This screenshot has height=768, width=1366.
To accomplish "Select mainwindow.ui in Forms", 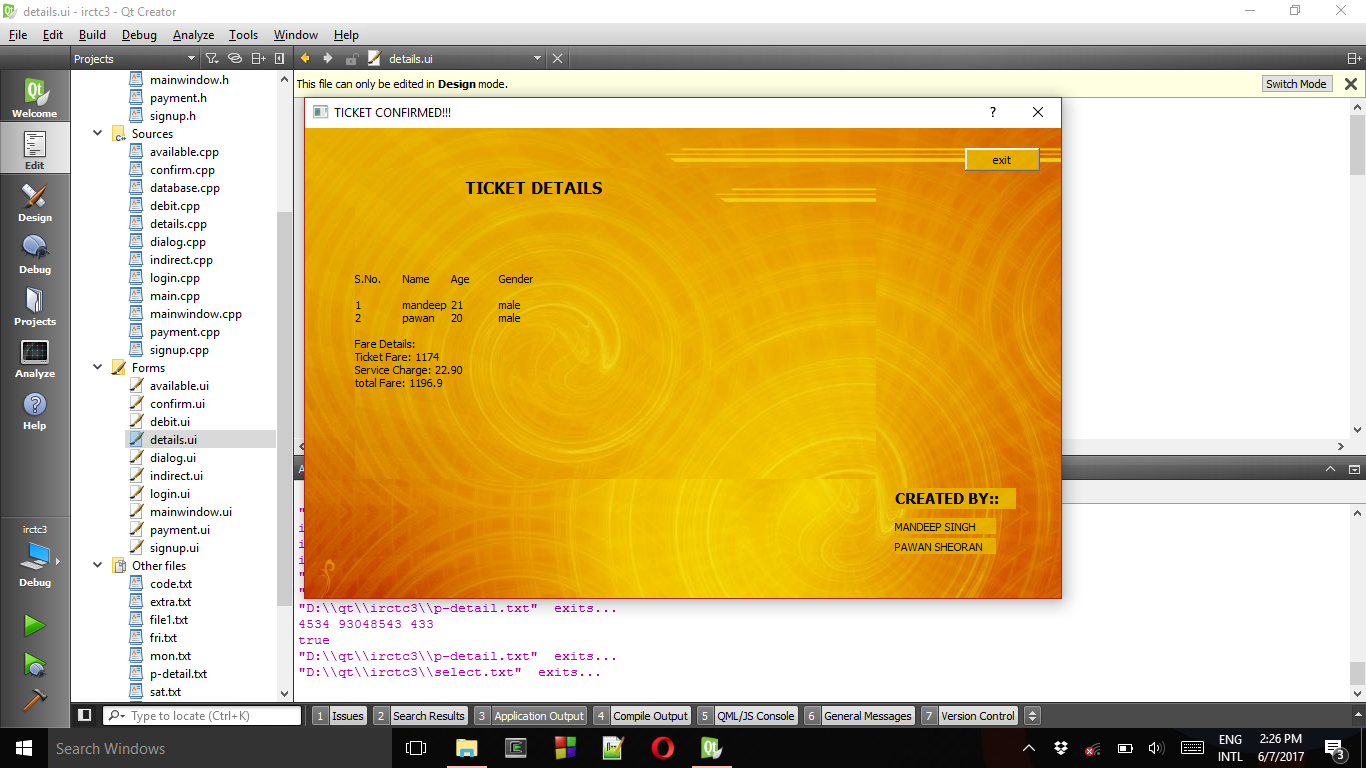I will click(x=191, y=511).
